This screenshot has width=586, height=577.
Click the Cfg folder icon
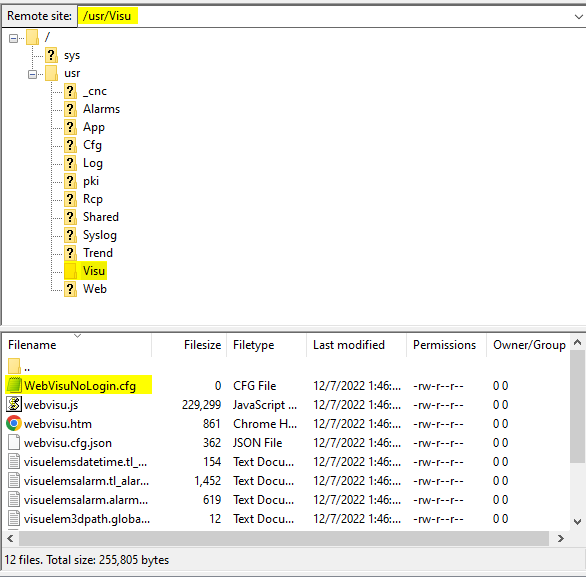[70, 145]
